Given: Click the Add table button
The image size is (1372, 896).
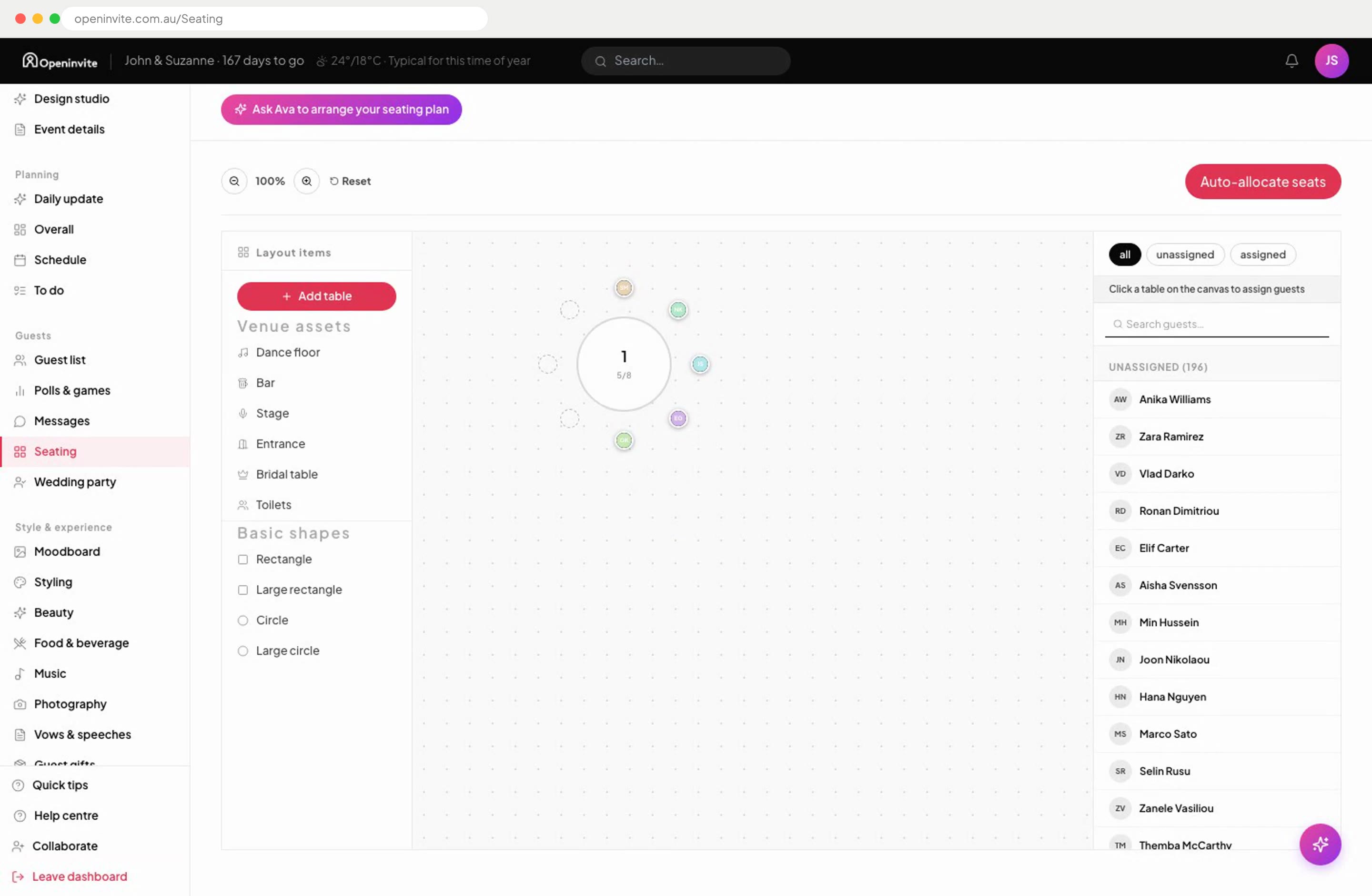Looking at the screenshot, I should (x=316, y=296).
